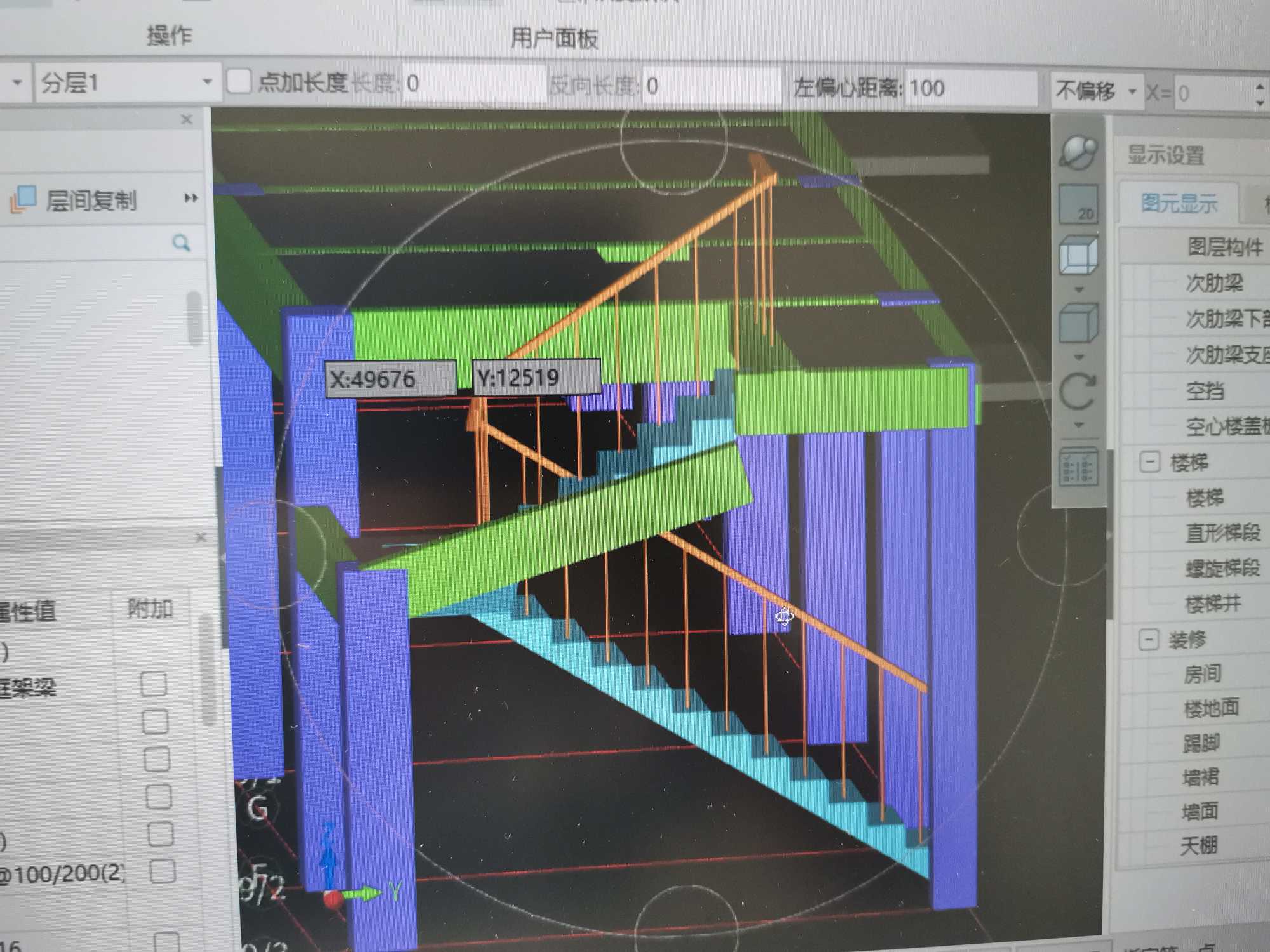The height and width of the screenshot is (952, 1270).
Task: Click the orbit view globe icon
Action: coord(1078,152)
